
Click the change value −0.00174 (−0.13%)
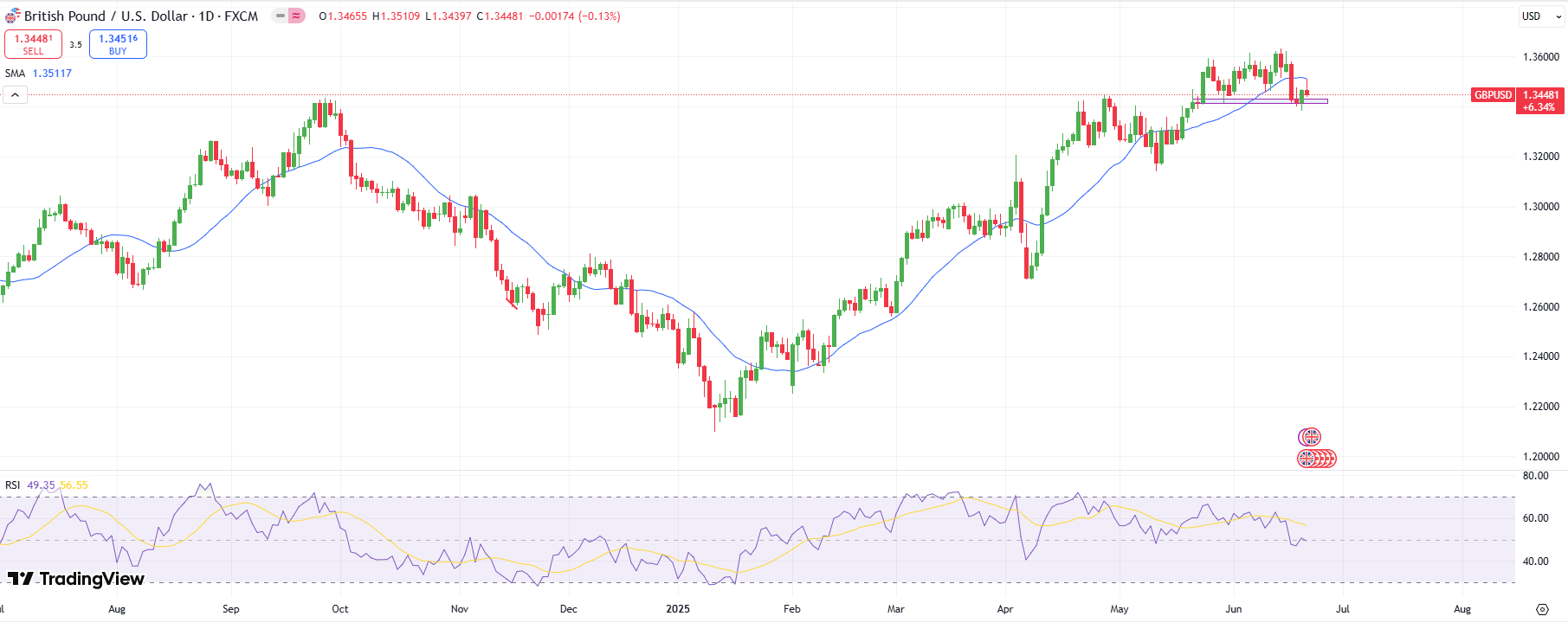[x=575, y=16]
